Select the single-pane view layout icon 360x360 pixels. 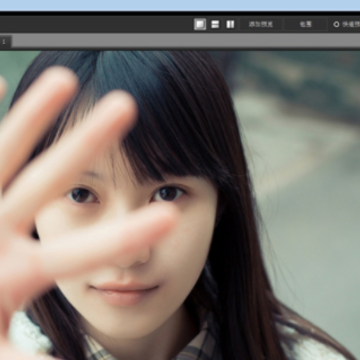coord(200,24)
